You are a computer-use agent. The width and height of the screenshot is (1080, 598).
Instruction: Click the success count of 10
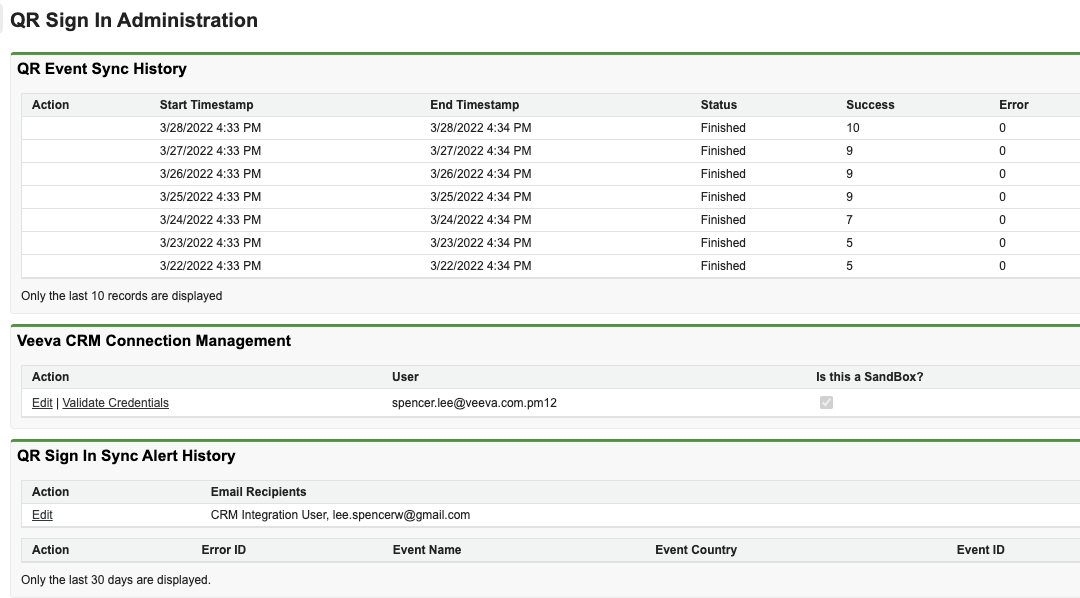[x=852, y=128]
